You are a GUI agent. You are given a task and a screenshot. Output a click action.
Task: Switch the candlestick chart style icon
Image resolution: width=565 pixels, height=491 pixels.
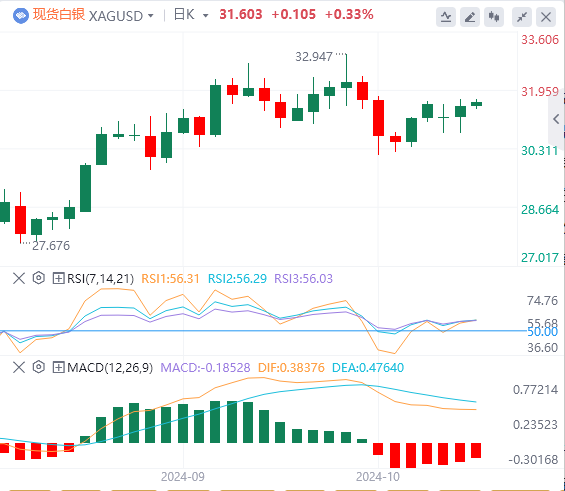coord(494,17)
